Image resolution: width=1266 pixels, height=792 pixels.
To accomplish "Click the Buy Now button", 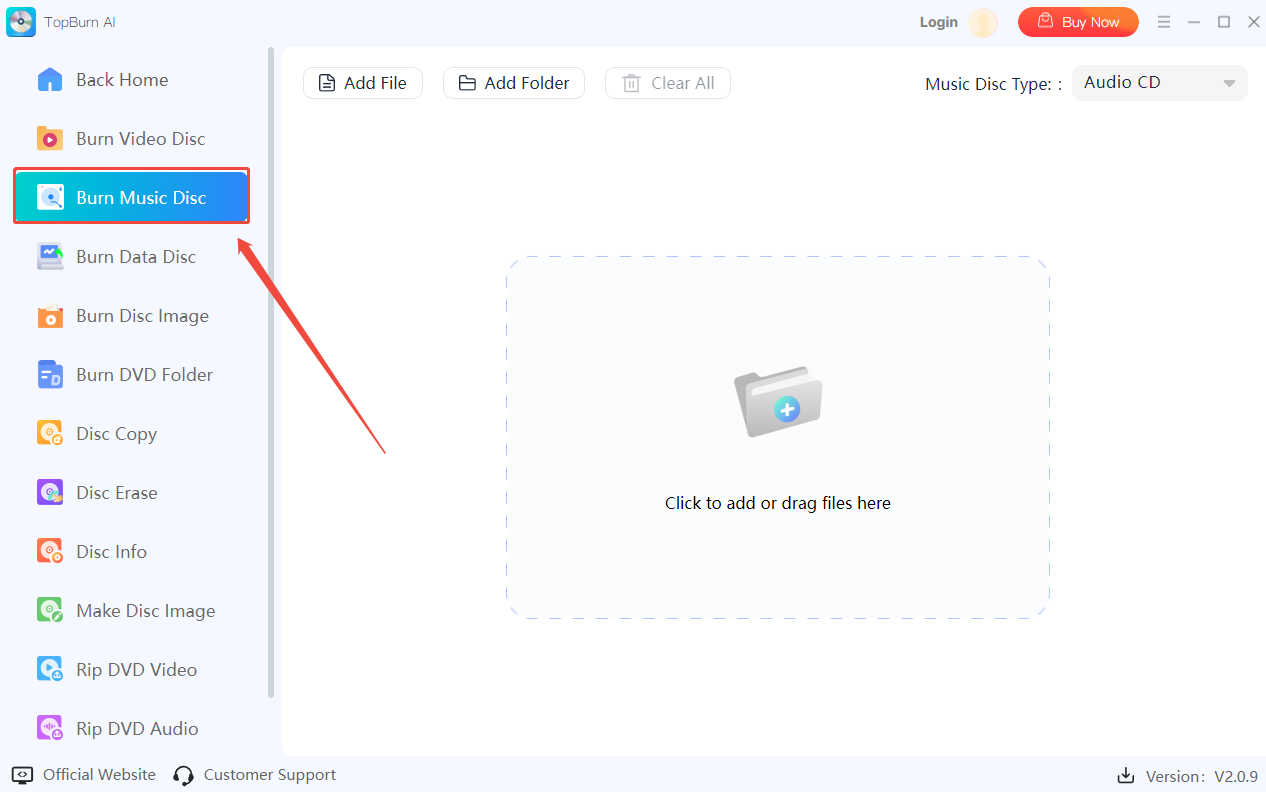I will 1078,22.
